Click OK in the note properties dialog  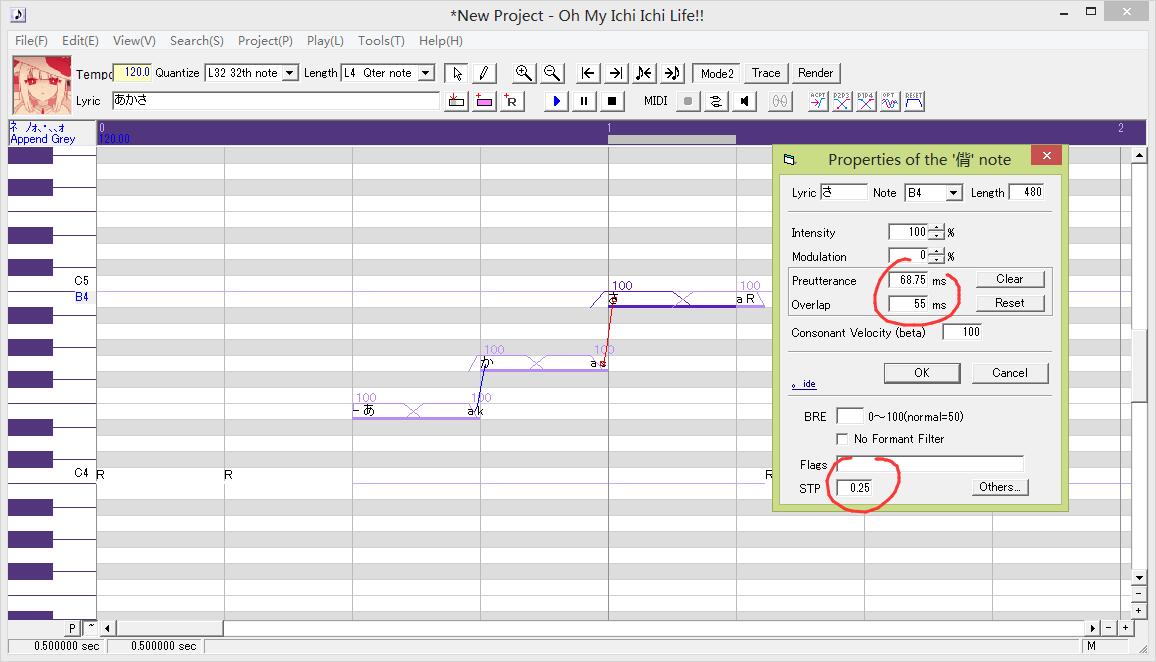point(921,373)
